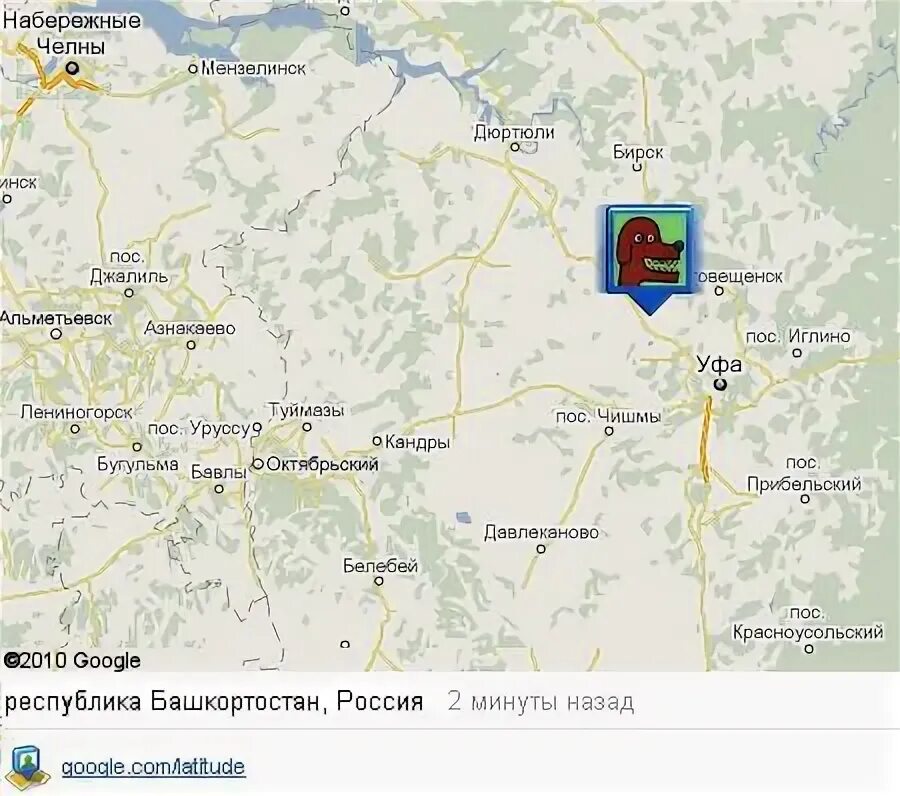This screenshot has width=900, height=796.
Task: Select the Бирск town marker
Action: click(x=637, y=167)
